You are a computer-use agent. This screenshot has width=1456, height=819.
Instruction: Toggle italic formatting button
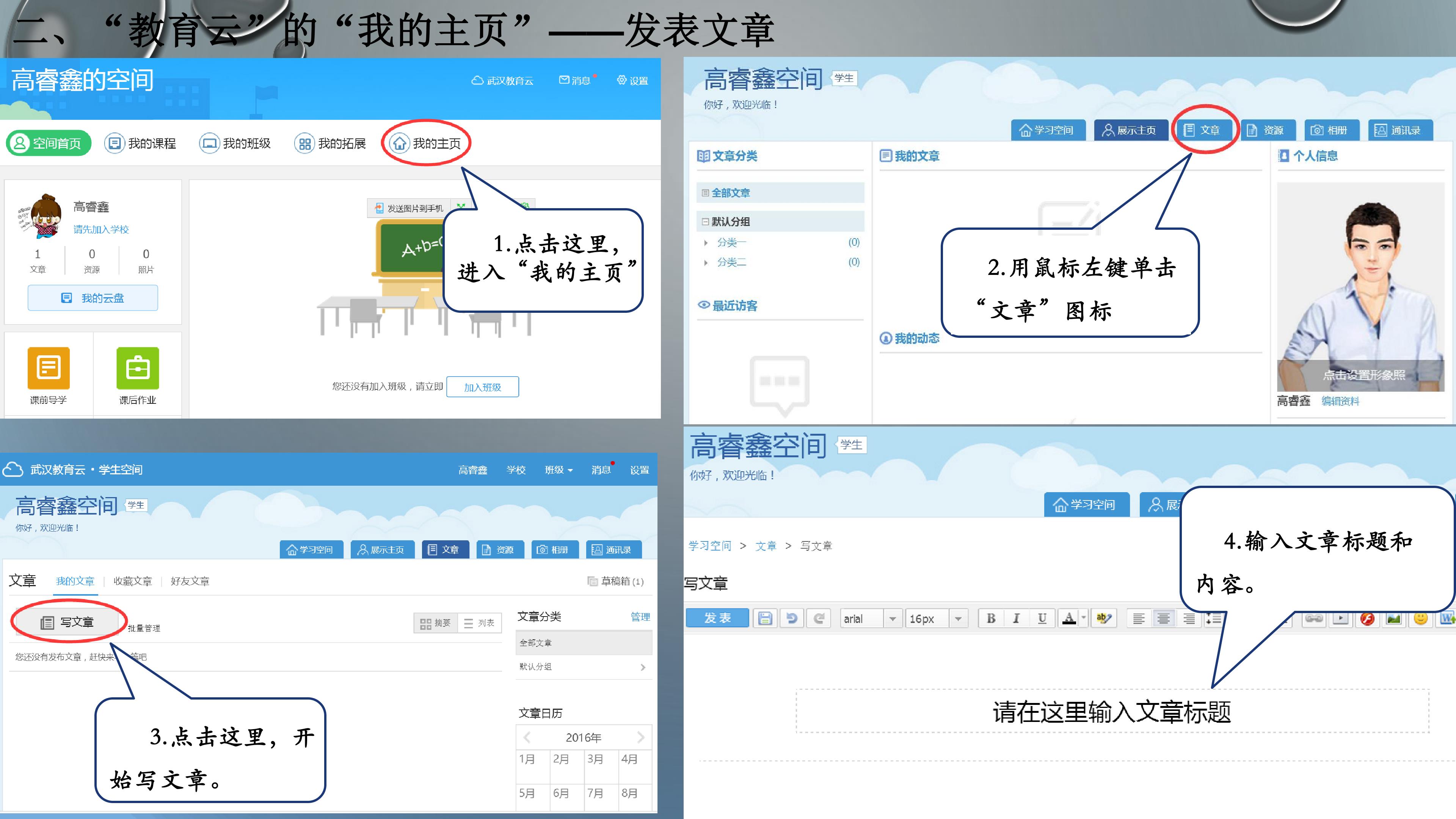pyautogui.click(x=1016, y=618)
